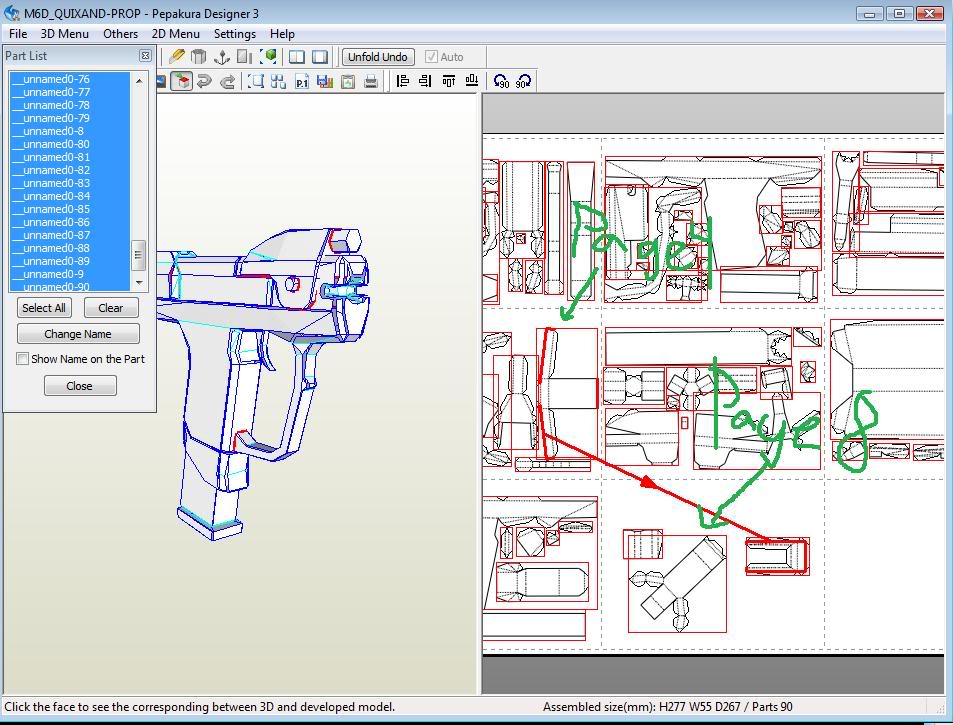Align selected parts to right edge

[425, 81]
